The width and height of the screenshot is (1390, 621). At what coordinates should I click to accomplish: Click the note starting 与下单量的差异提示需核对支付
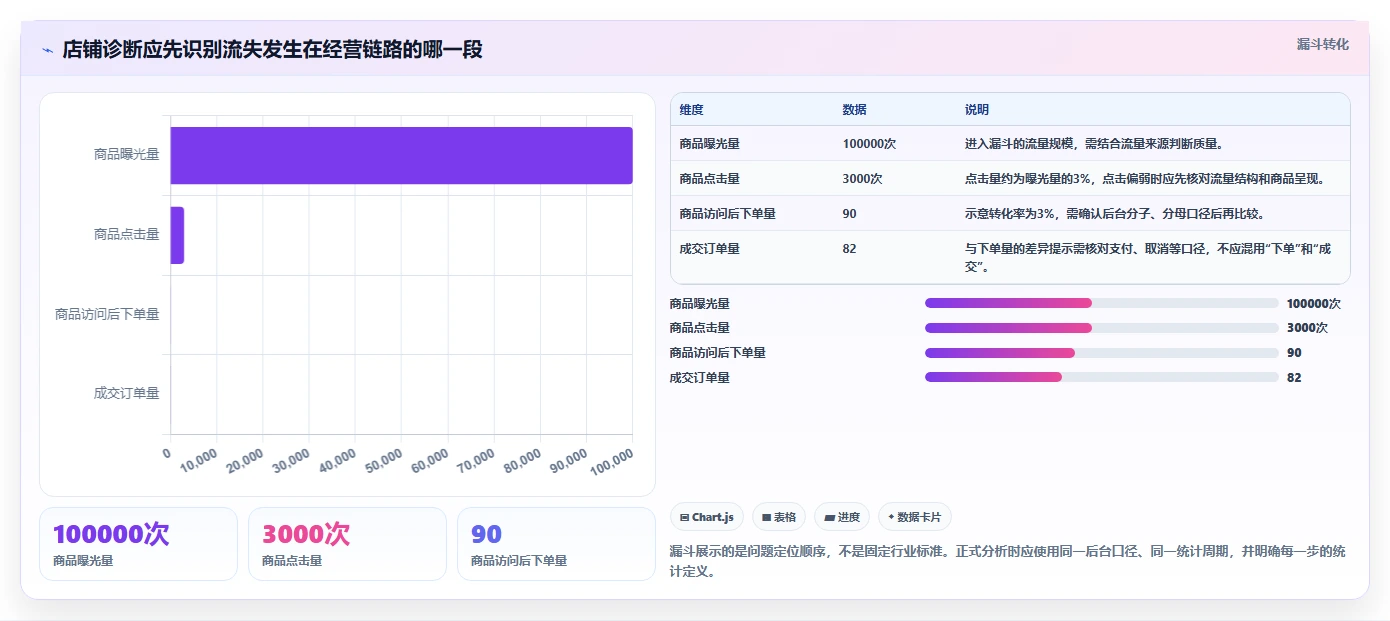pyautogui.click(x=1148, y=257)
